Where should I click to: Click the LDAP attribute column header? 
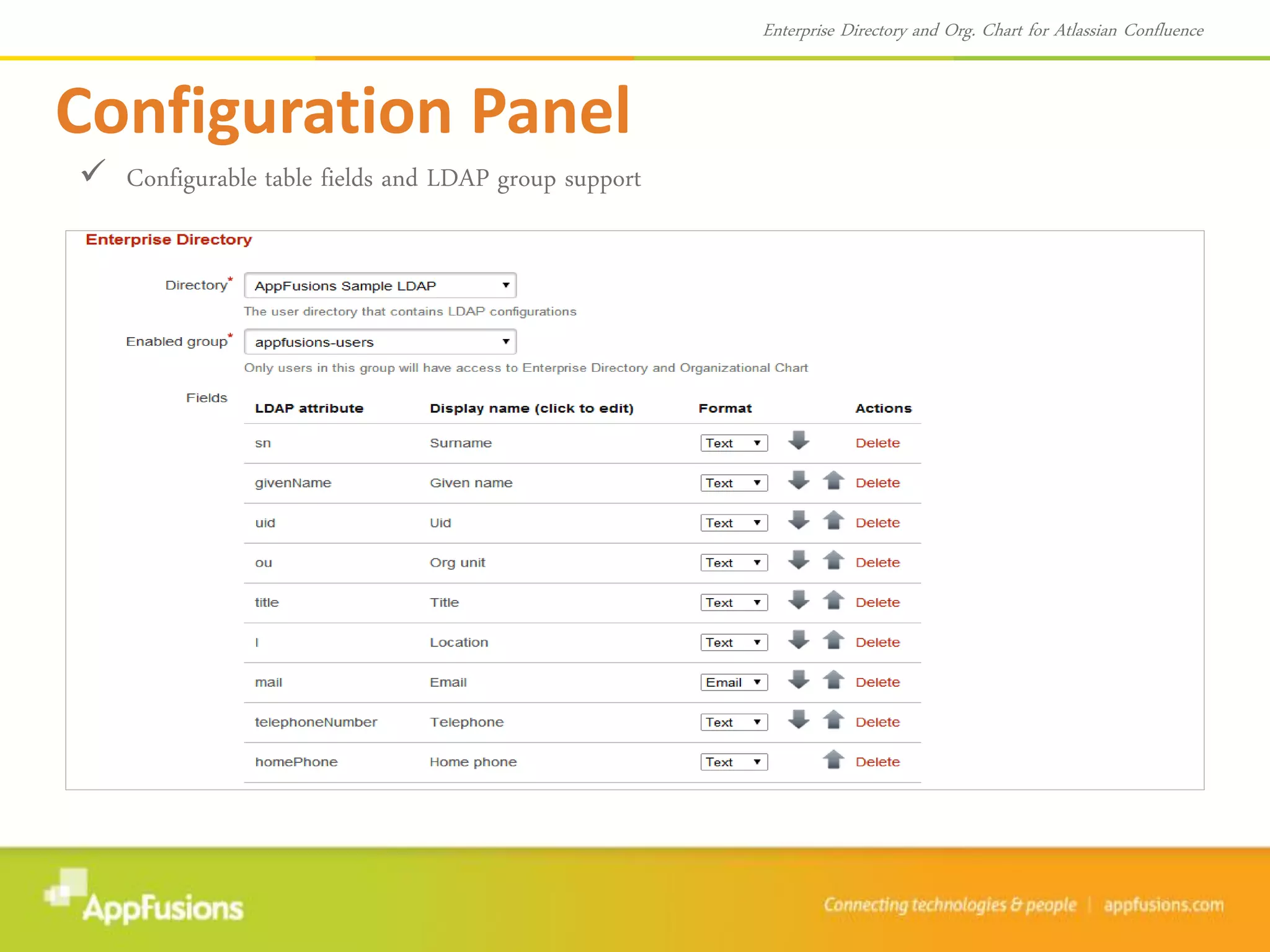pyautogui.click(x=309, y=408)
